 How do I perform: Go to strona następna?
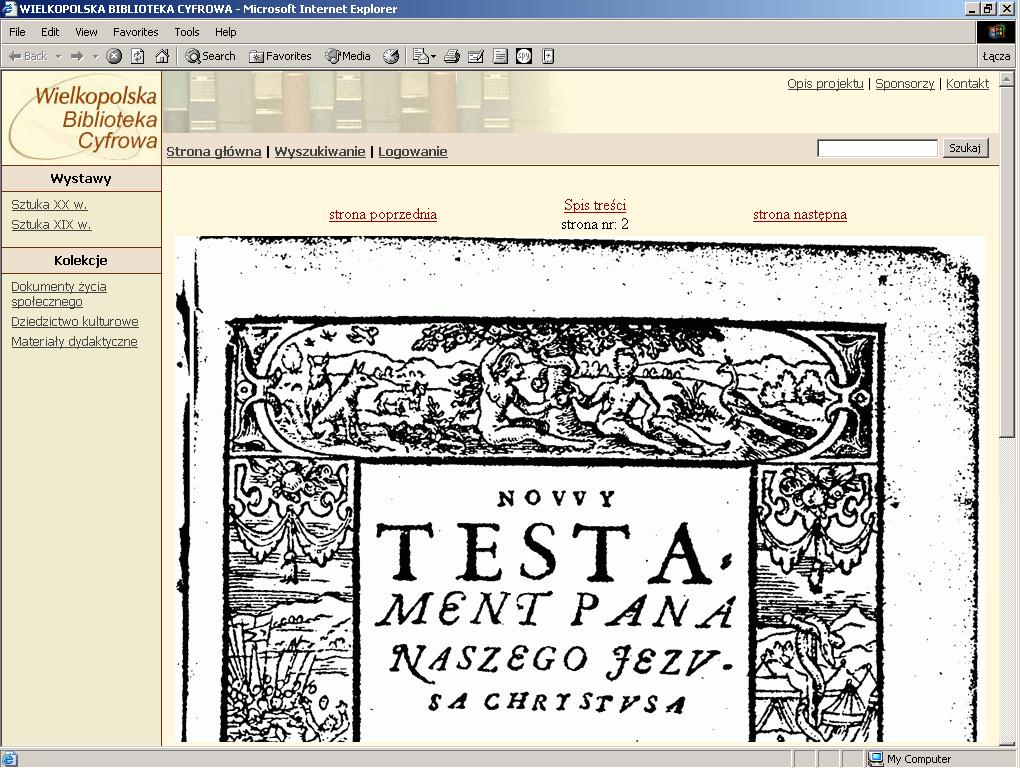(799, 215)
